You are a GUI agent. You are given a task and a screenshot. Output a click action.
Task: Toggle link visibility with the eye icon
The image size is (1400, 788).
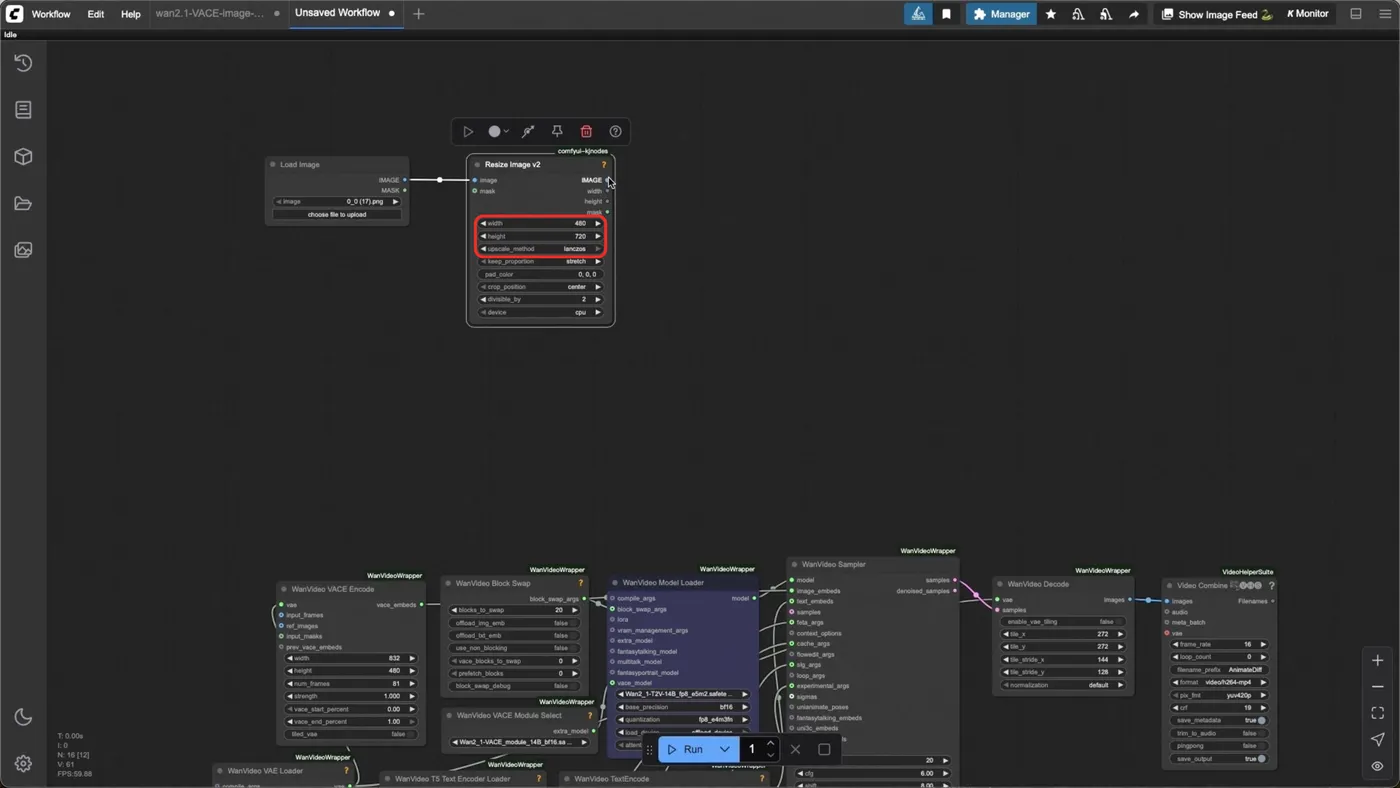(x=1377, y=766)
